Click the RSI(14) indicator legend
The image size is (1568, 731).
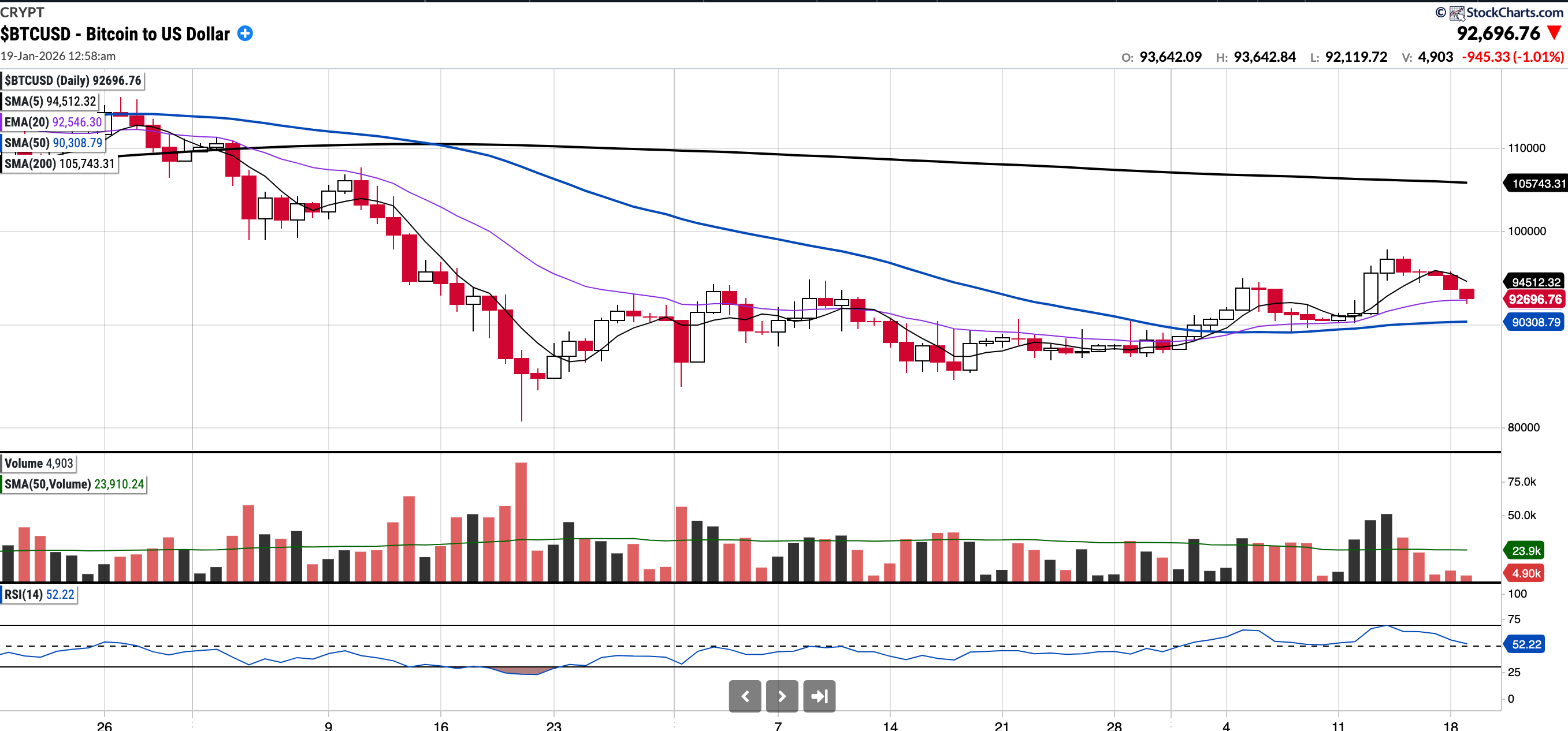(x=39, y=594)
